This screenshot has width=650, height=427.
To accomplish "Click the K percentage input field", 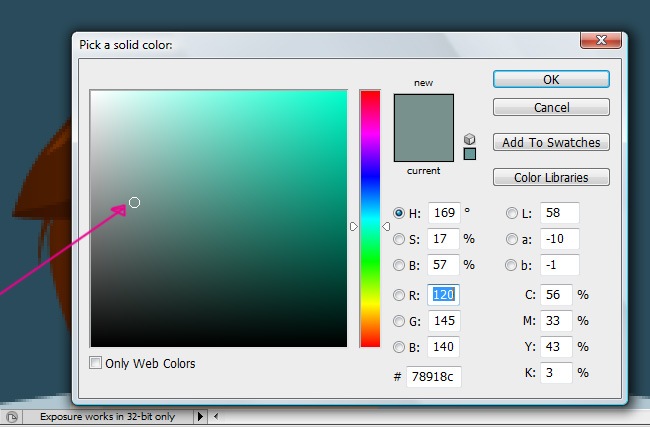I will pos(557,373).
